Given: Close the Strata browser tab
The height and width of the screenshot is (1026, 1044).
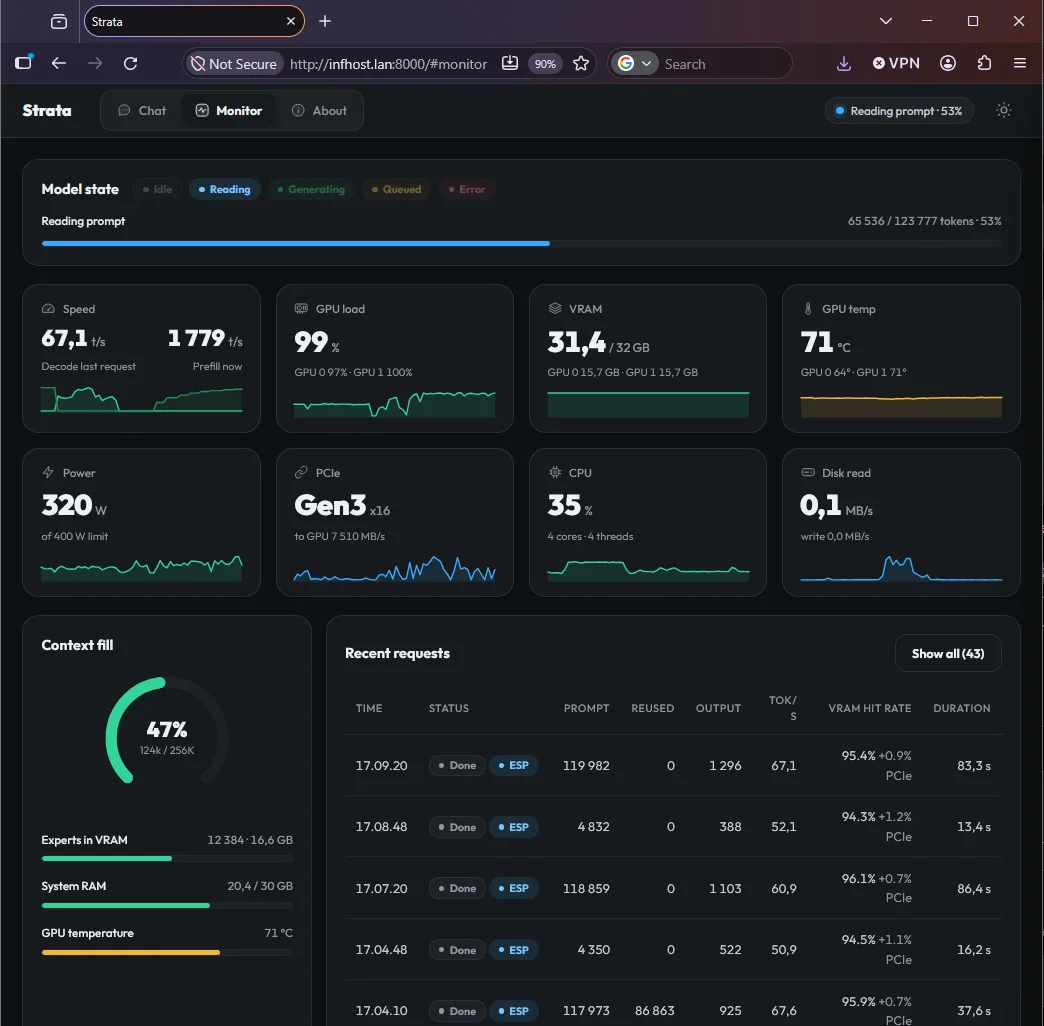Looking at the screenshot, I should [291, 21].
